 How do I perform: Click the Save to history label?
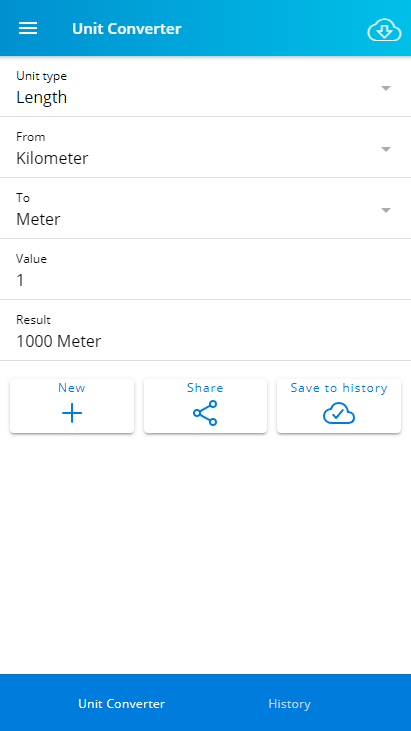pyautogui.click(x=339, y=388)
